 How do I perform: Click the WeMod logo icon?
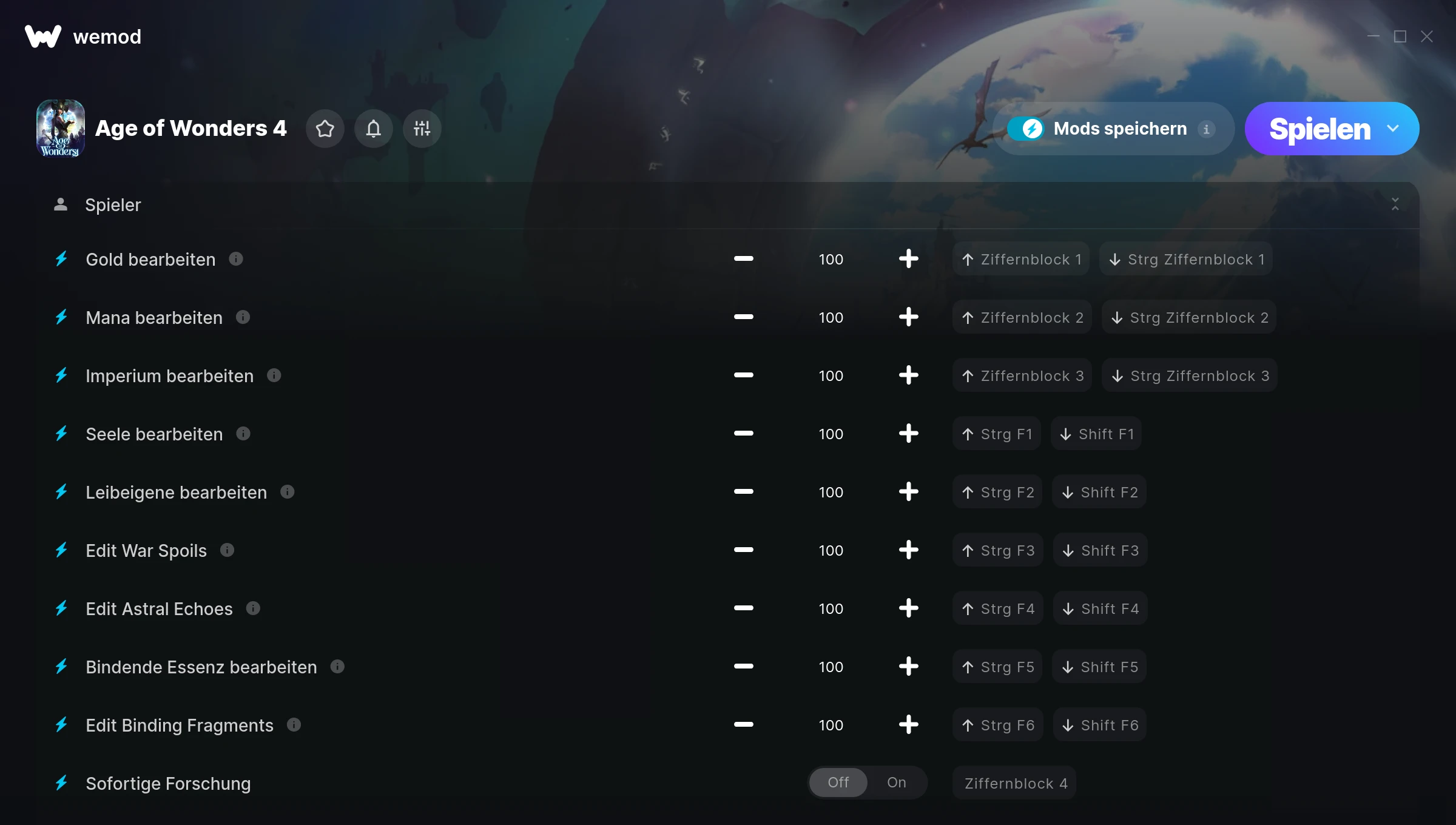click(x=43, y=36)
